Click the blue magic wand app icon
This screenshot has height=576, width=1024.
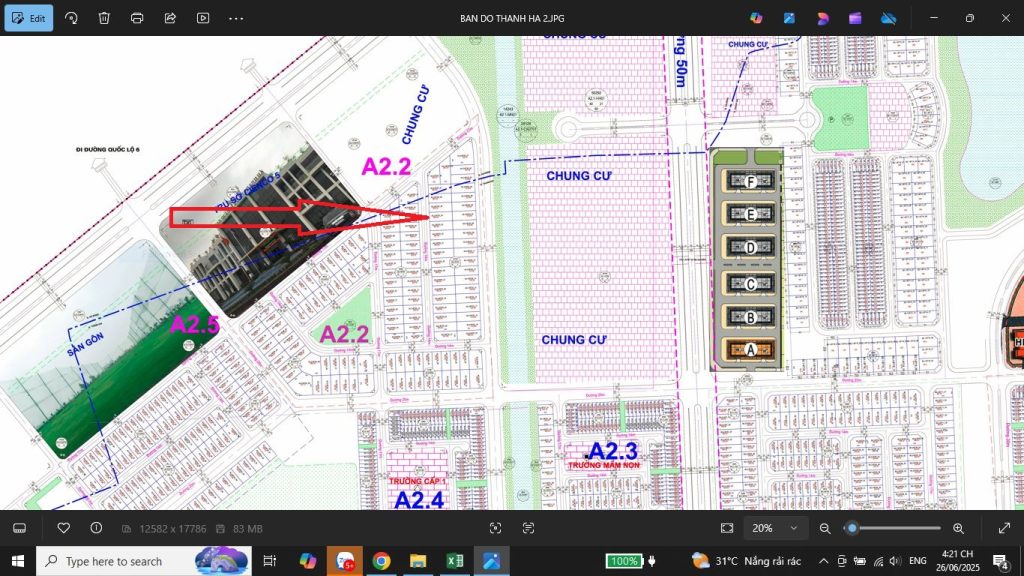790,18
